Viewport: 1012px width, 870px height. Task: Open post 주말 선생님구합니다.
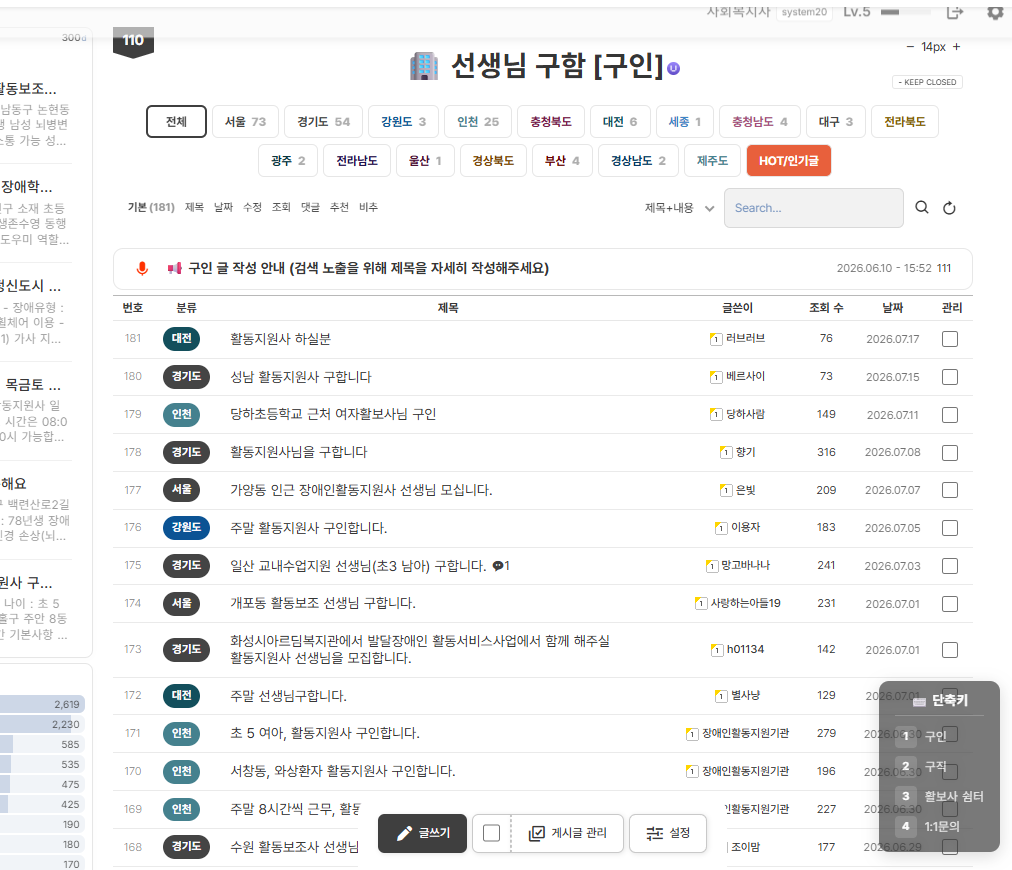[x=288, y=696]
